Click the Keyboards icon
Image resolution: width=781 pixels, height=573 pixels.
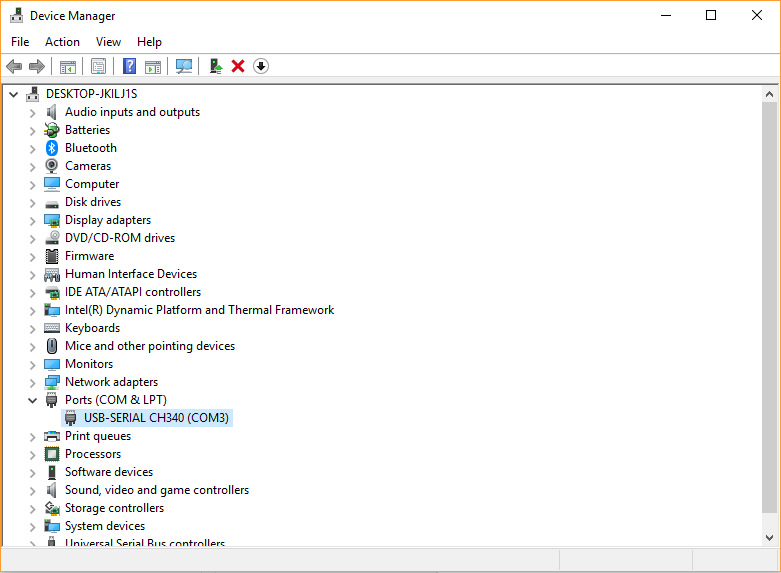52,328
